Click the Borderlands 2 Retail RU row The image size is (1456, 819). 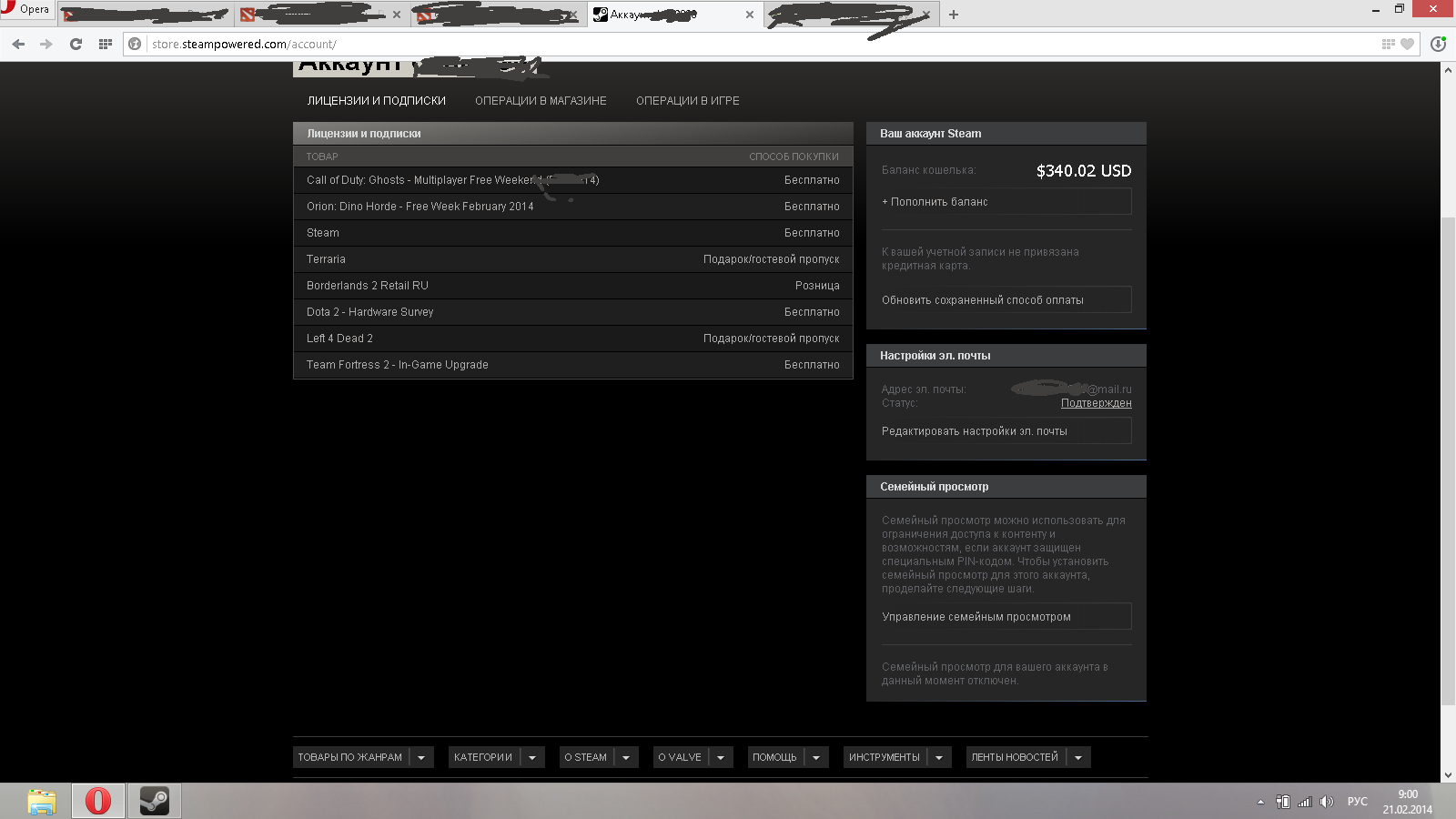[573, 286]
